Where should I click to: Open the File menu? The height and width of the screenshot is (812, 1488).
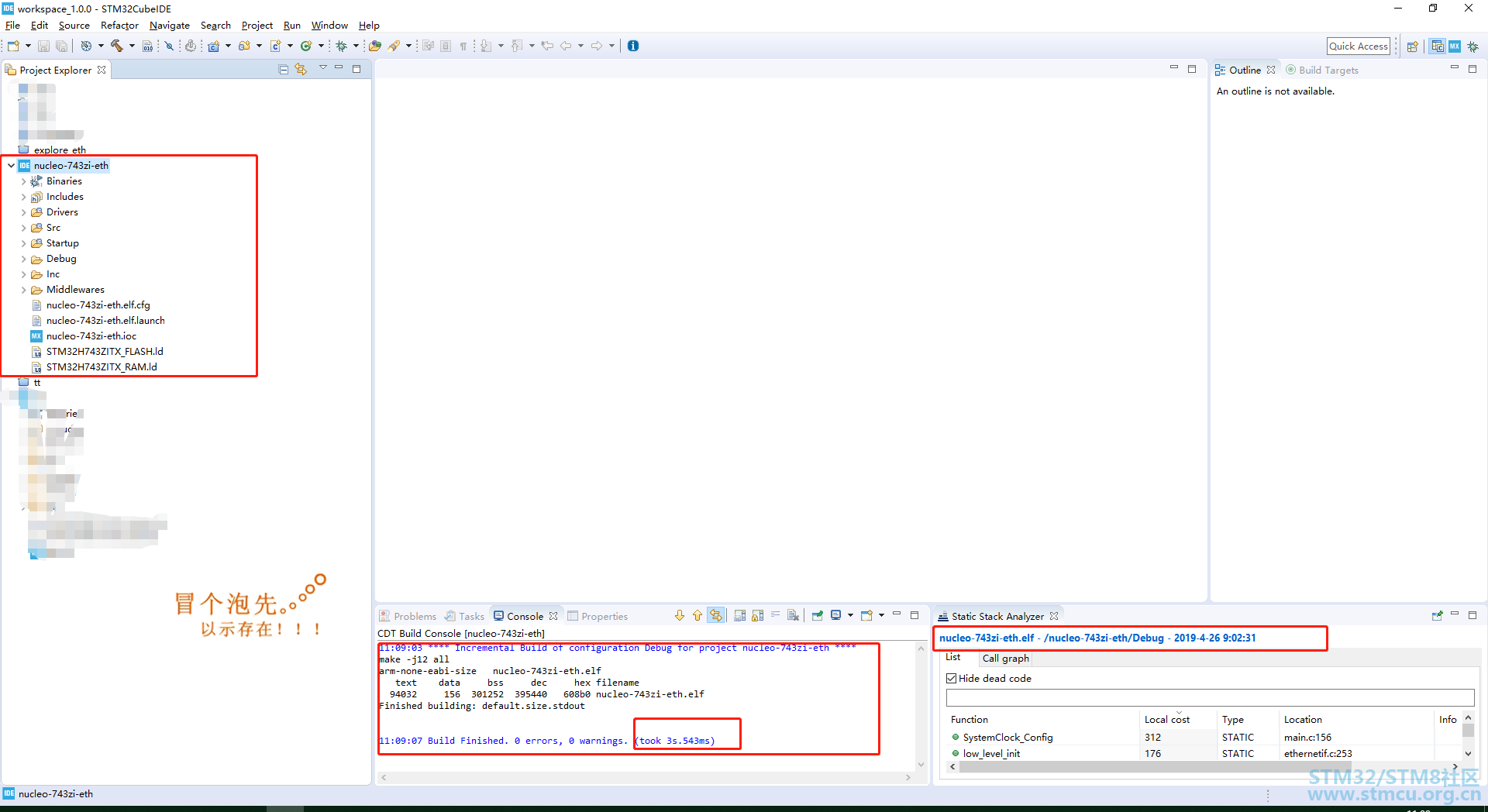(12, 26)
